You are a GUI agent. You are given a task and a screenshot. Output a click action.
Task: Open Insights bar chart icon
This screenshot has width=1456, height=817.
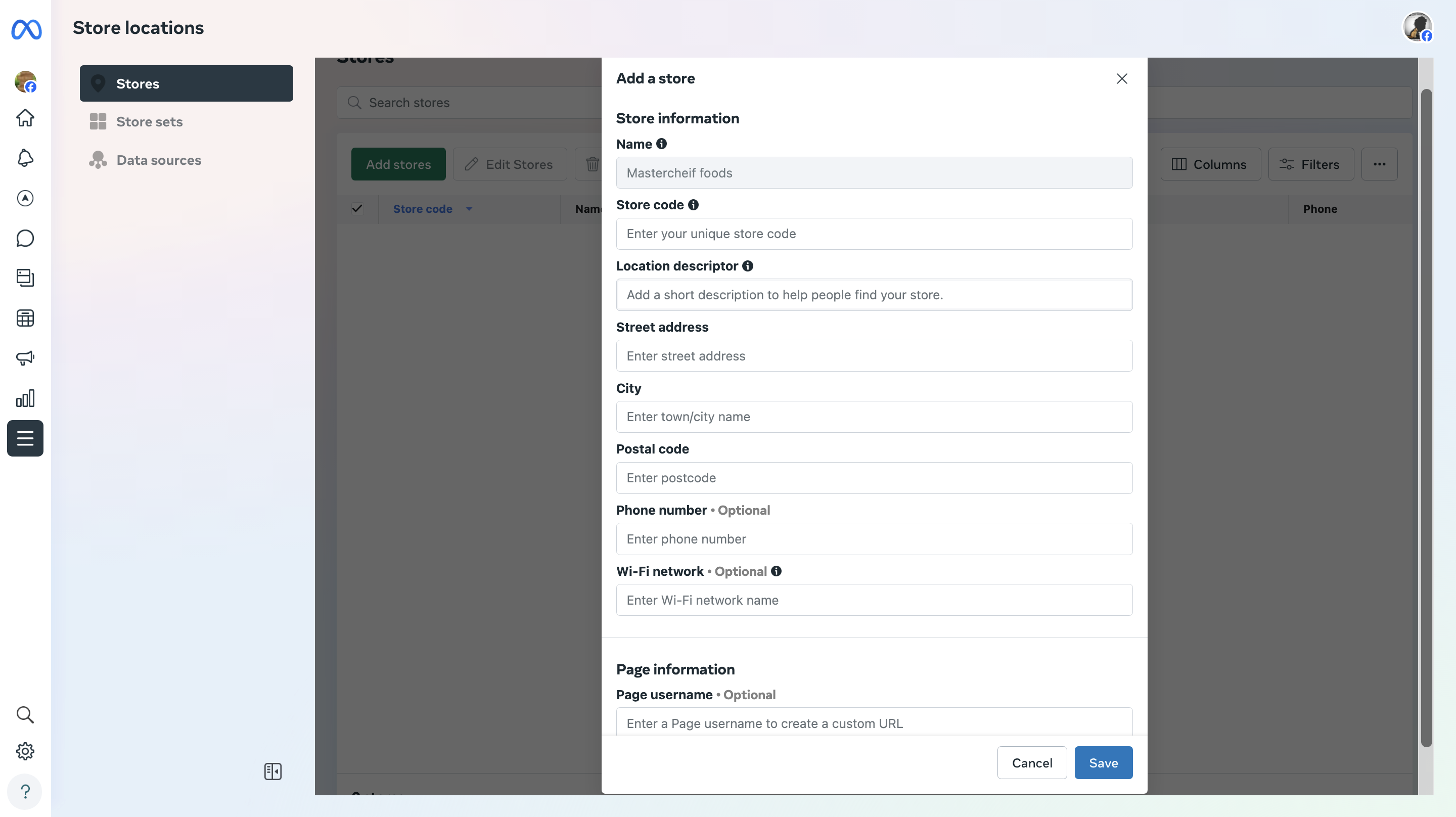(x=25, y=398)
